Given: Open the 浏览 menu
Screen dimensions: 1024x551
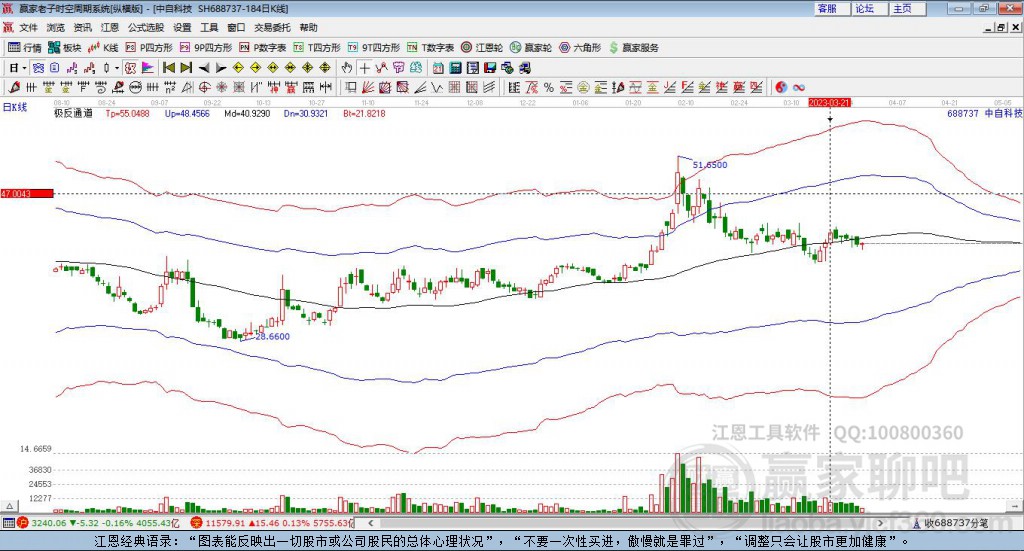Looking at the screenshot, I should pos(56,27).
